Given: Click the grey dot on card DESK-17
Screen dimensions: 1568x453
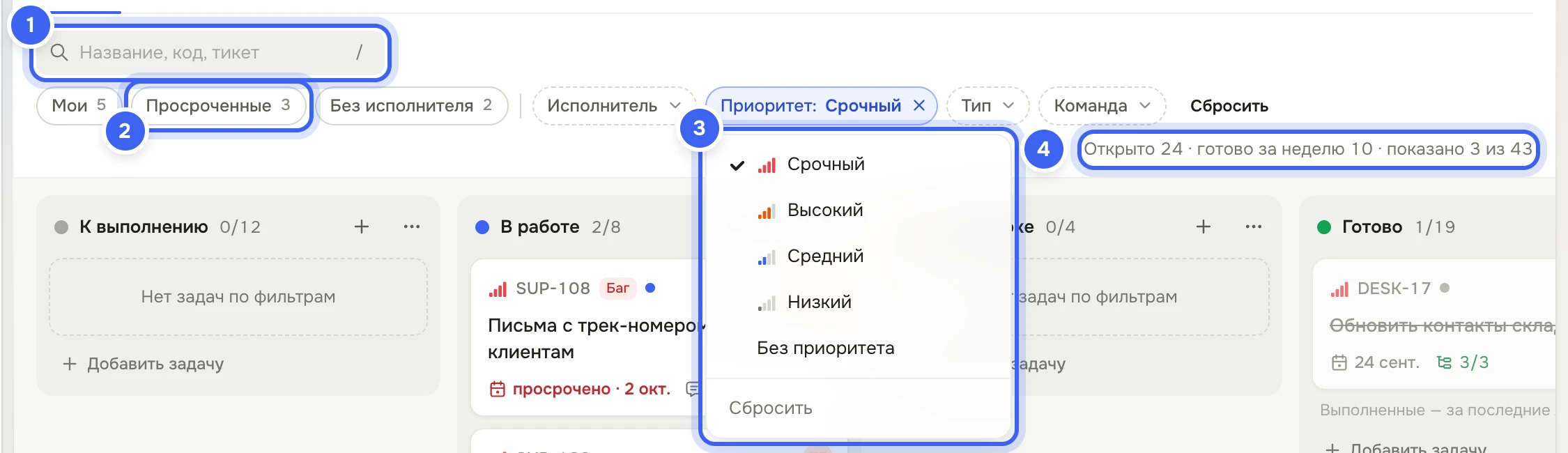Looking at the screenshot, I should pyautogui.click(x=1445, y=288).
